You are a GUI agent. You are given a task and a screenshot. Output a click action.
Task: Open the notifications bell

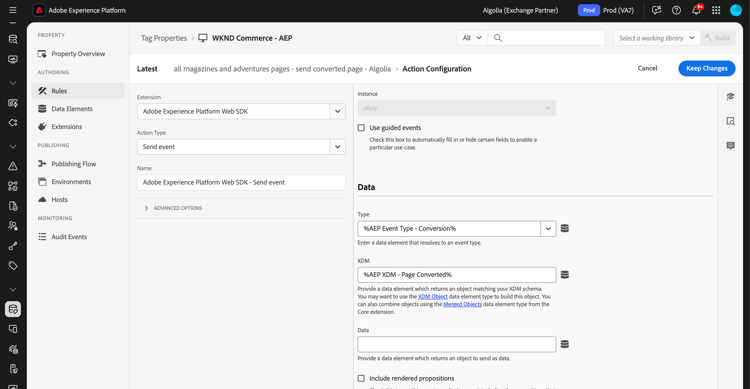pyautogui.click(x=696, y=10)
